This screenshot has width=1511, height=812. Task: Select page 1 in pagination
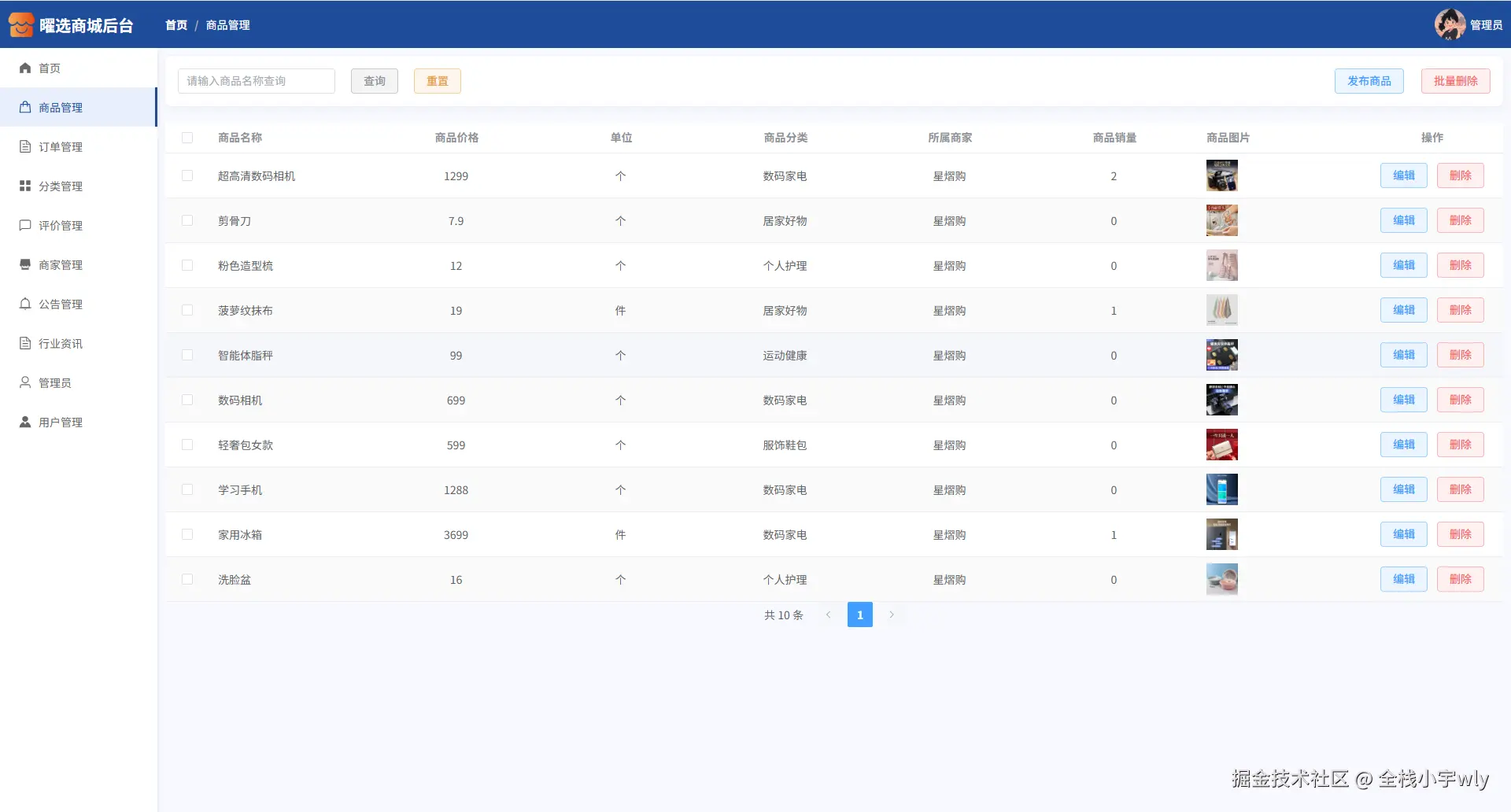coord(860,615)
